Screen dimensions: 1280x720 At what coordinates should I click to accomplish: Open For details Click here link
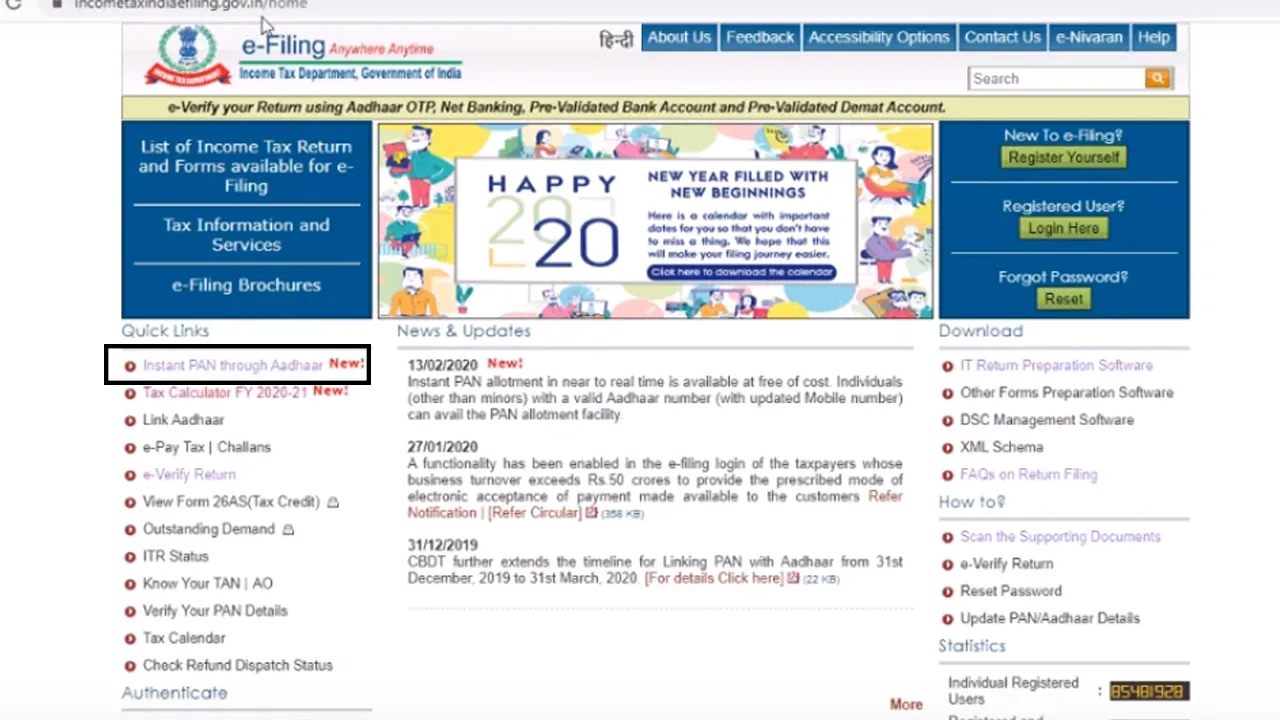[714, 578]
